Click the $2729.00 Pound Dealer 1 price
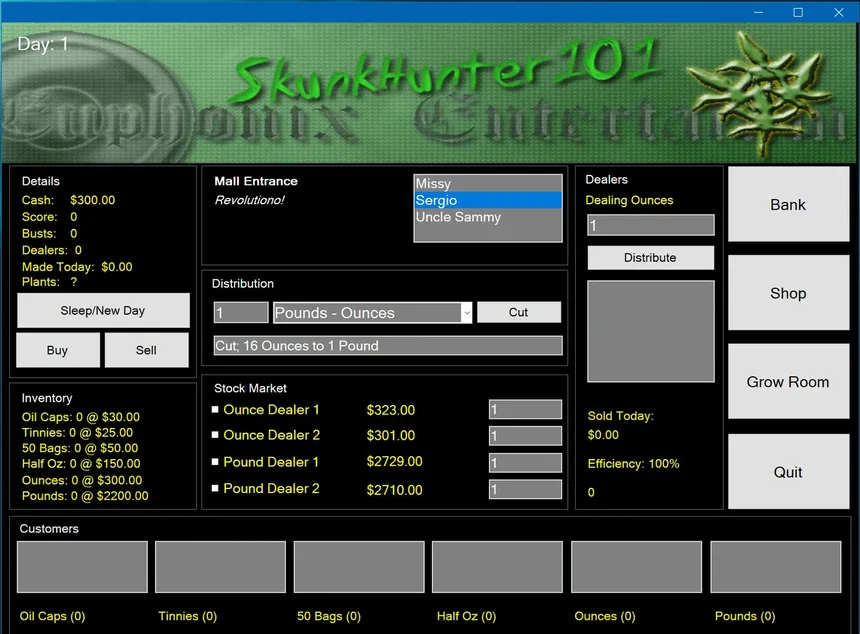Viewport: 860px width, 634px height. pyautogui.click(x=394, y=461)
